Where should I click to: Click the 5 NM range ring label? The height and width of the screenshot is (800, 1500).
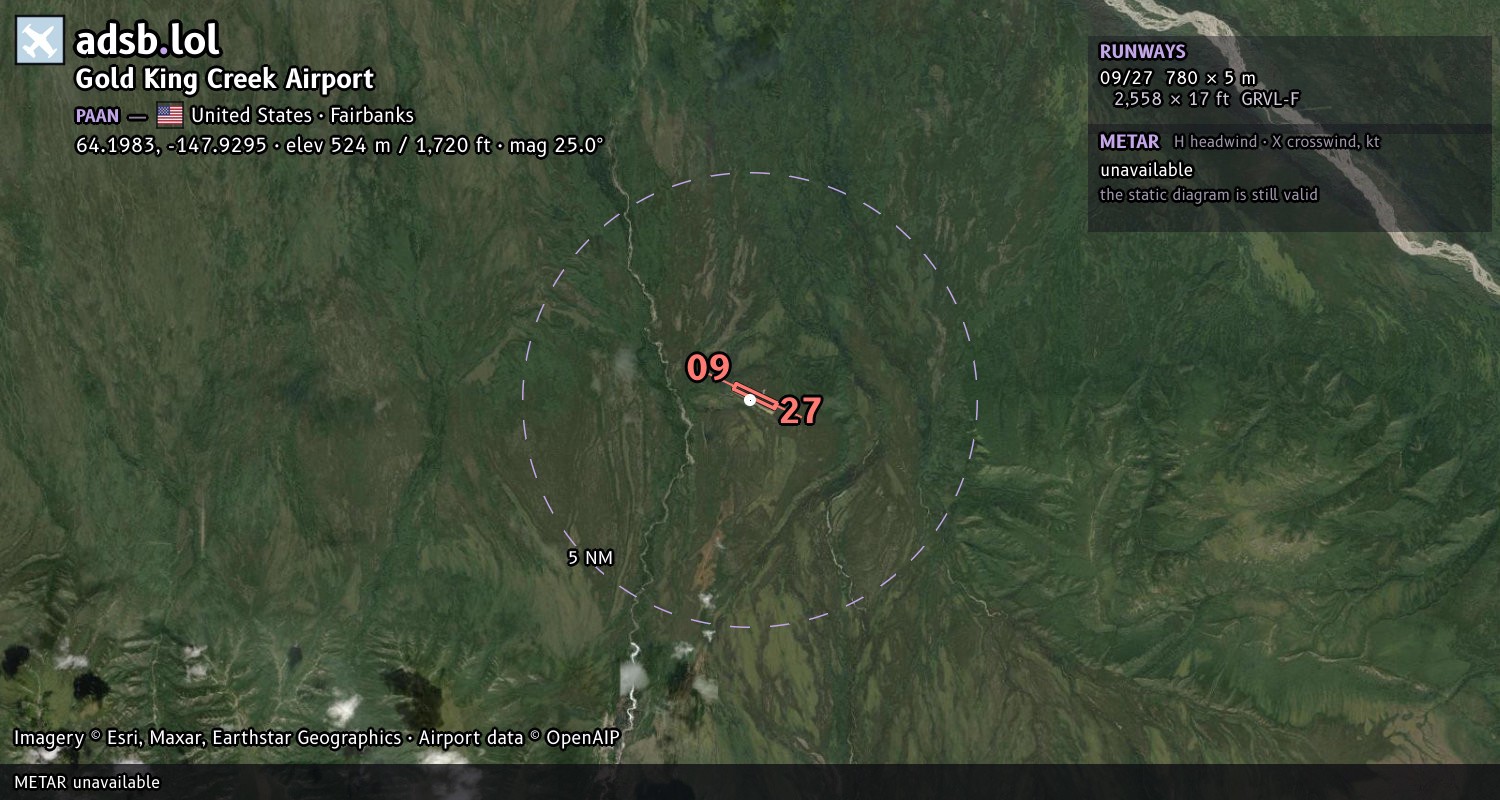pos(590,558)
